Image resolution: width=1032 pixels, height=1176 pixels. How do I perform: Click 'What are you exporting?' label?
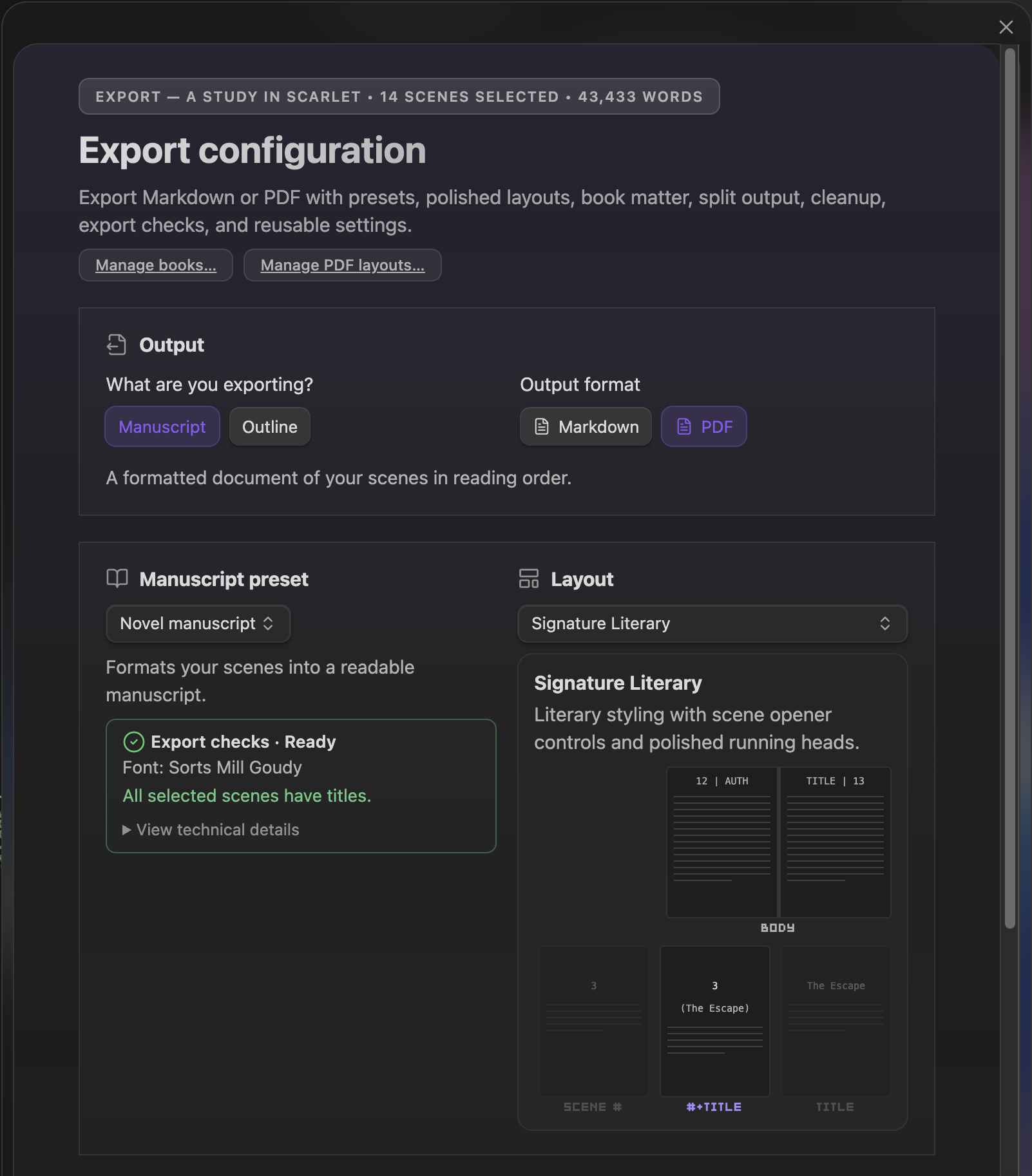point(209,384)
